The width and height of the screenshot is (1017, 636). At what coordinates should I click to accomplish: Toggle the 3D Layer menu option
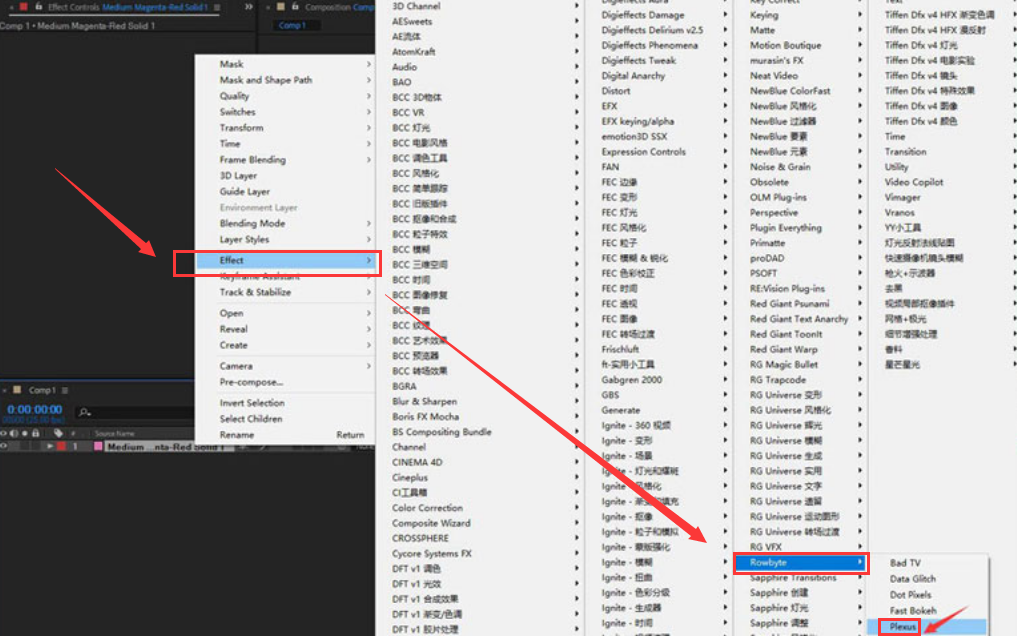(x=285, y=176)
